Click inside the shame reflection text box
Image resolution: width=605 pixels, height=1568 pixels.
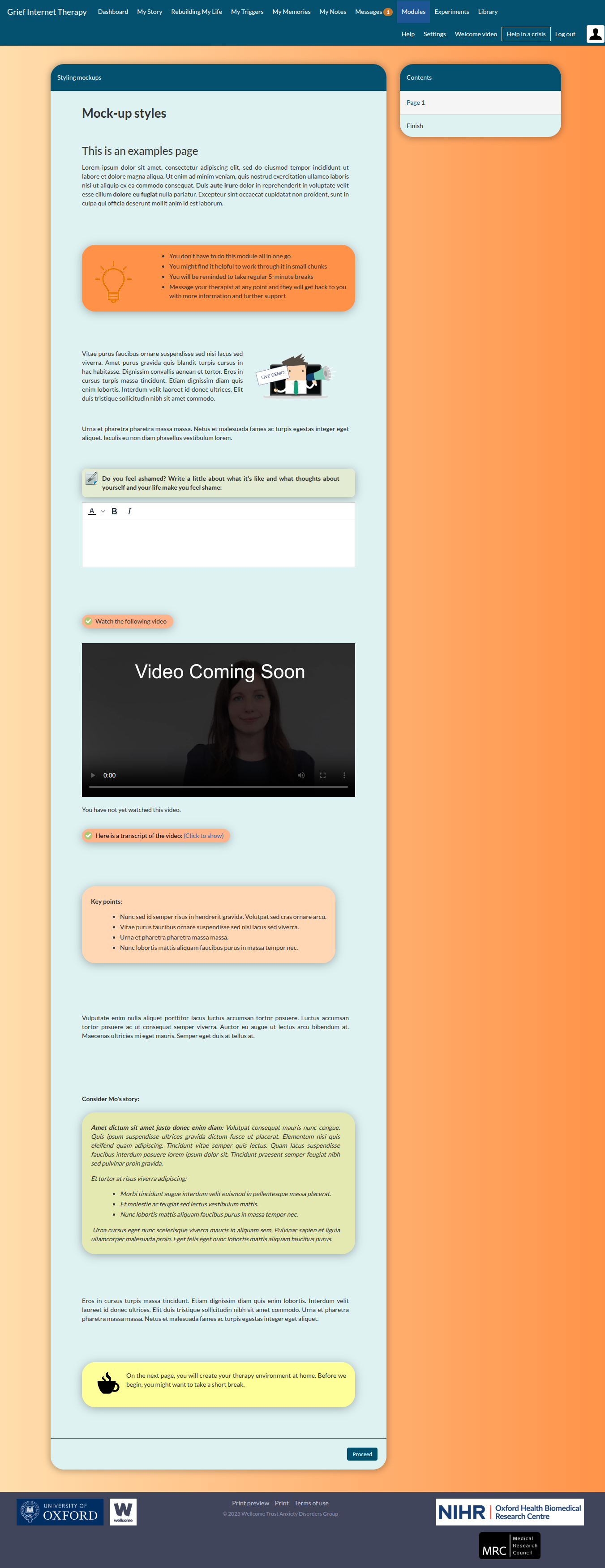[218, 543]
